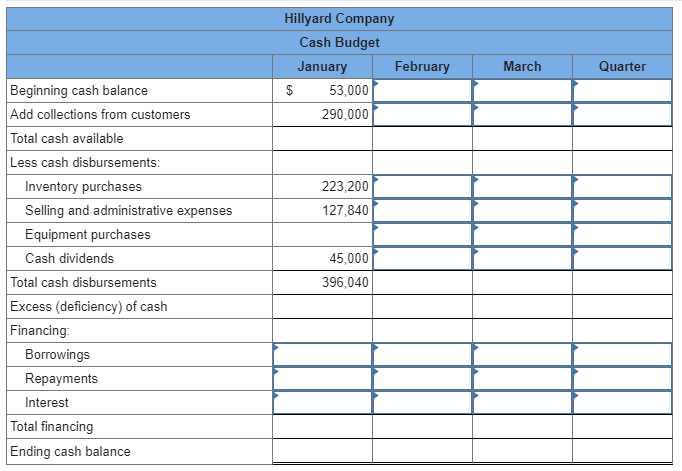682x471 pixels.
Task: Click the Interest row label
Action: pos(47,402)
